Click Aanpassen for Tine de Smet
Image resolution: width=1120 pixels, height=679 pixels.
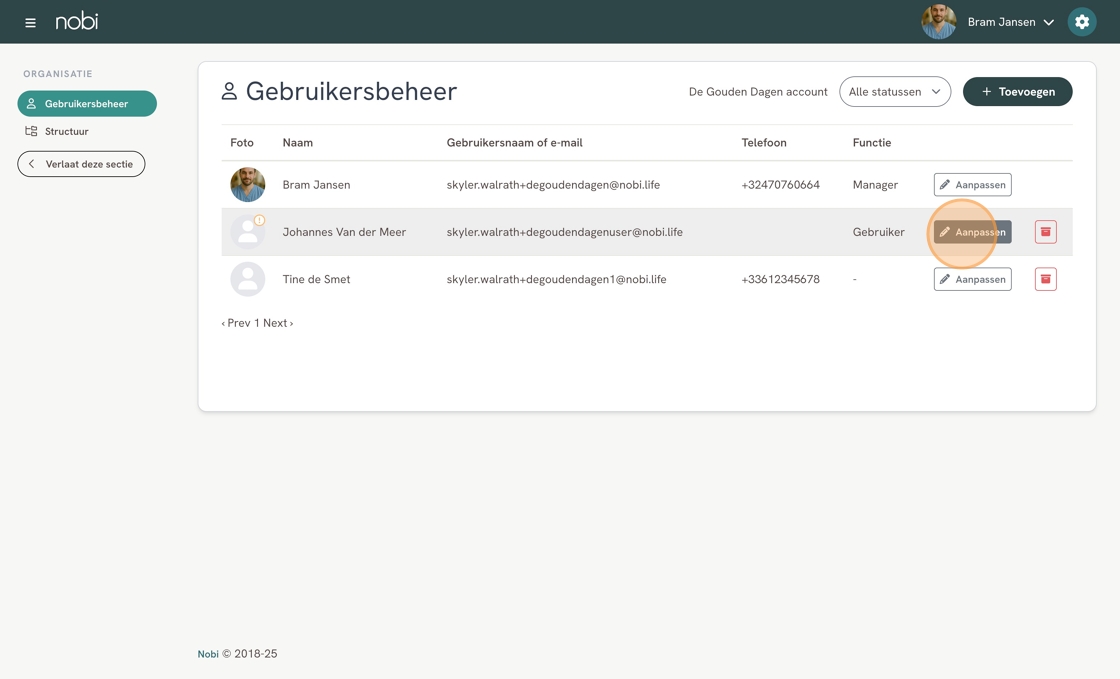[972, 279]
